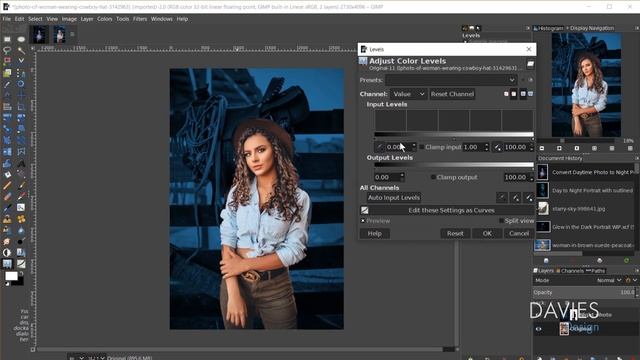Open the Layer menu
The image size is (640, 360).
[87, 19]
